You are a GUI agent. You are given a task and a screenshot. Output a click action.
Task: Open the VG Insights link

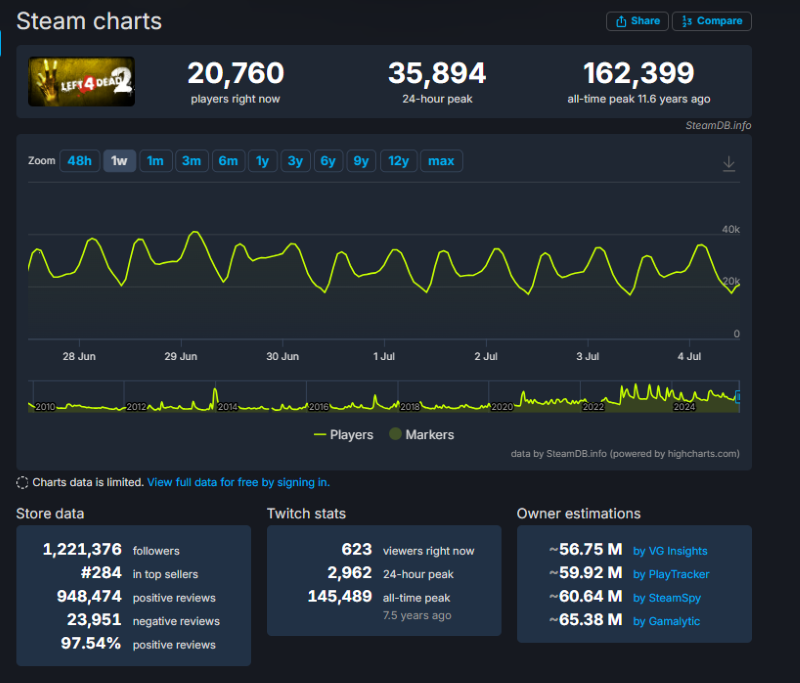click(x=670, y=551)
